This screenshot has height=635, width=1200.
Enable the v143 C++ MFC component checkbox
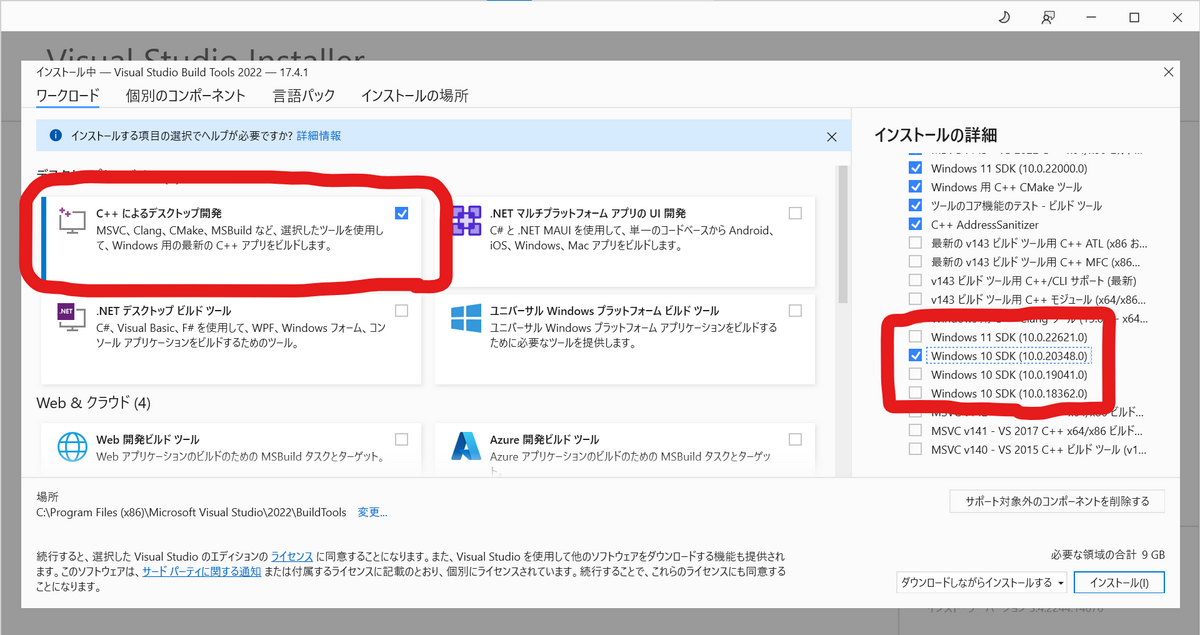coord(915,262)
